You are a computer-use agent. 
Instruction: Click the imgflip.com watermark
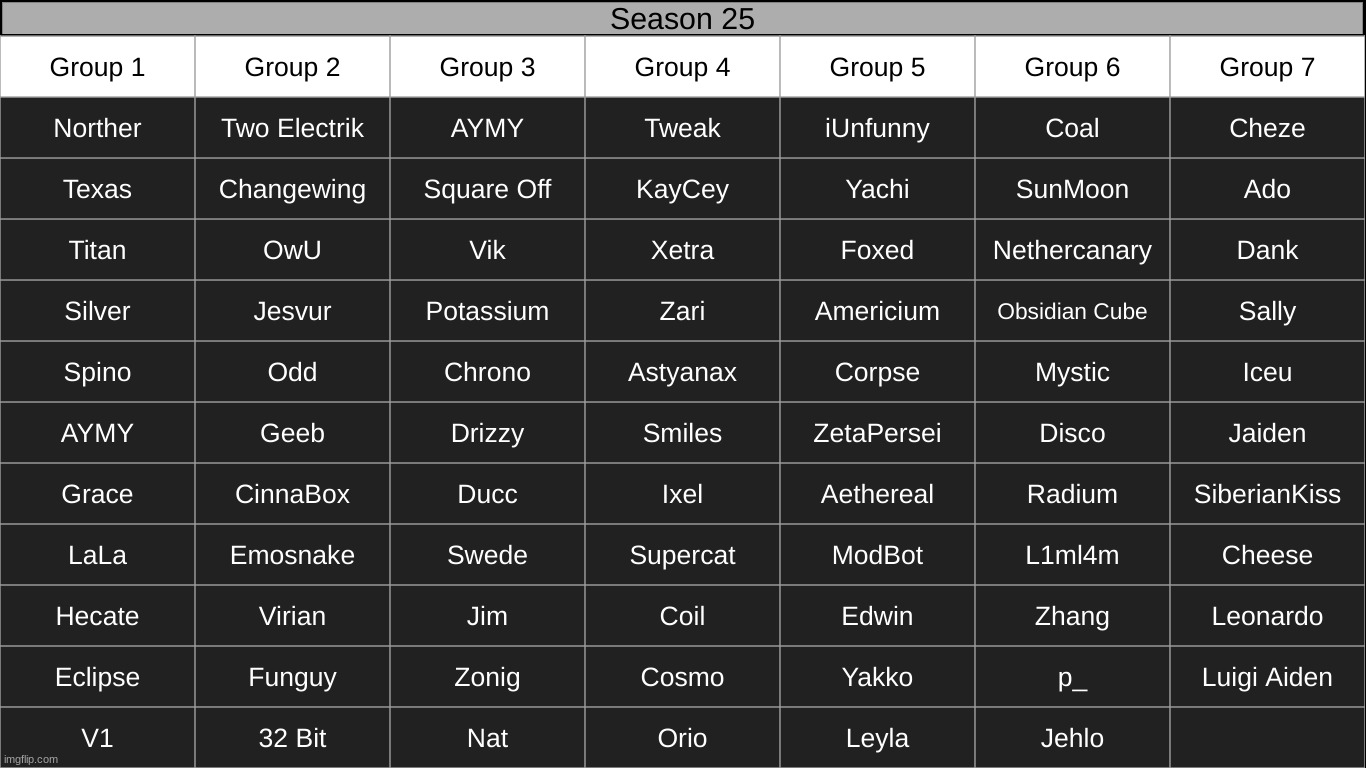point(31,759)
